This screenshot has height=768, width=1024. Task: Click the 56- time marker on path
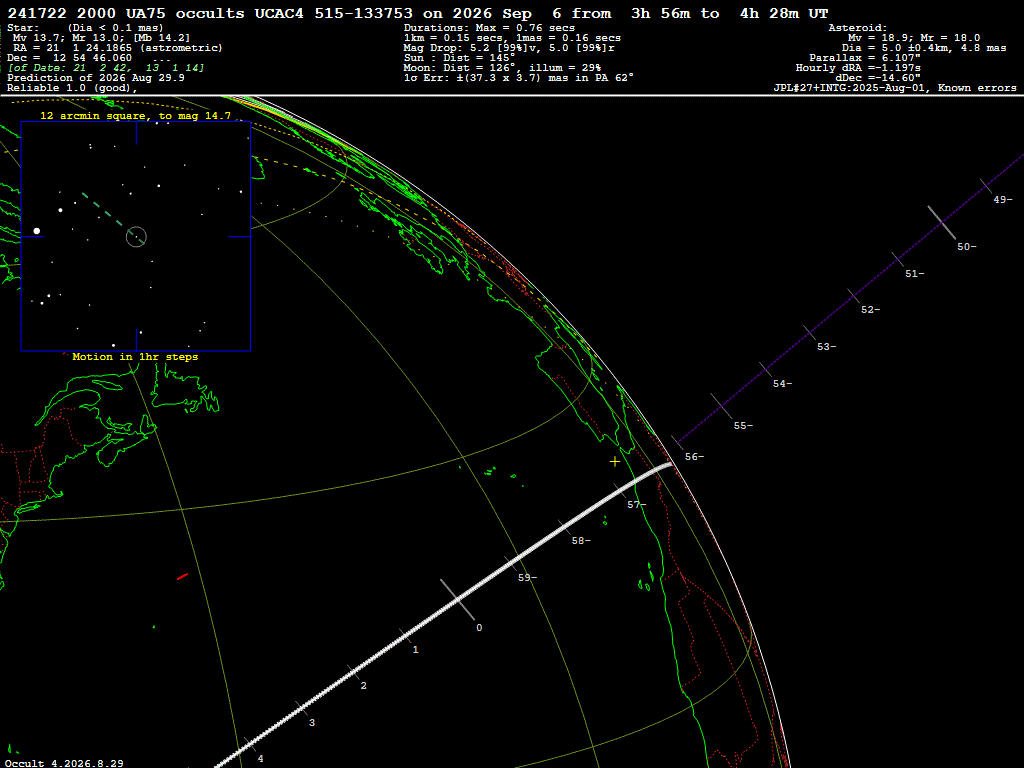(x=694, y=456)
